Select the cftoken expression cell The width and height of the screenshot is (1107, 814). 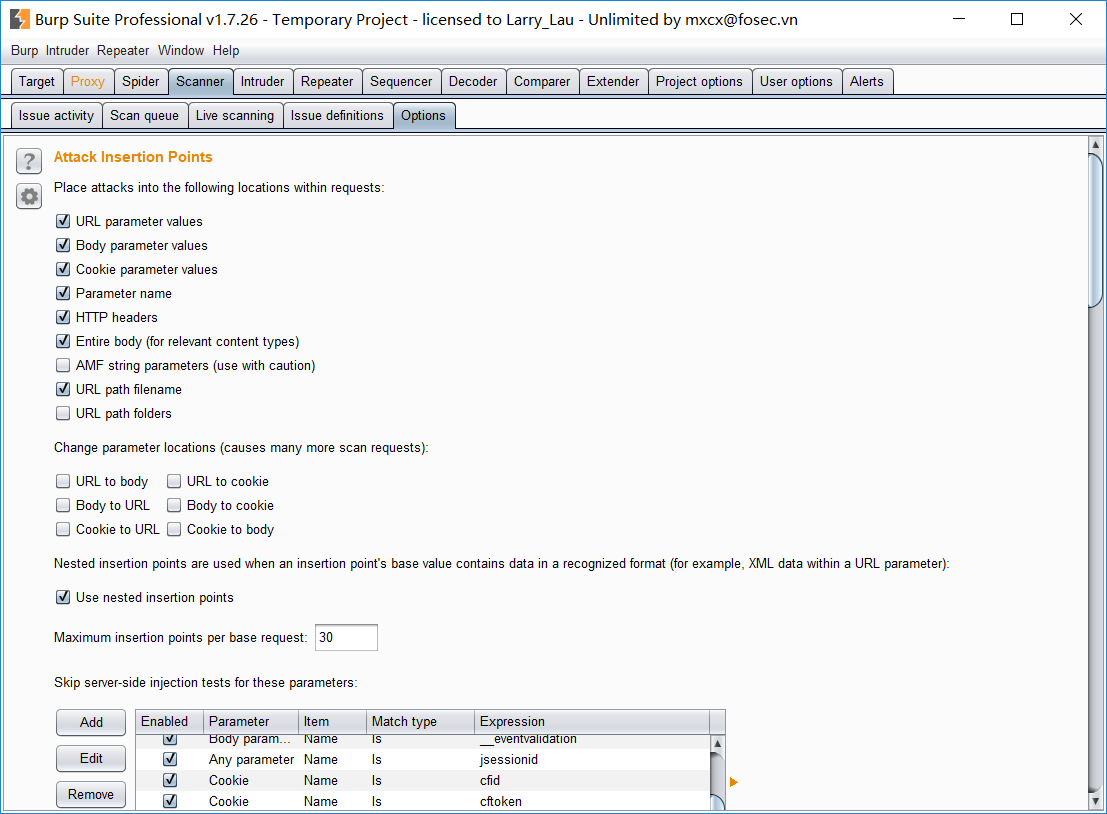click(592, 801)
